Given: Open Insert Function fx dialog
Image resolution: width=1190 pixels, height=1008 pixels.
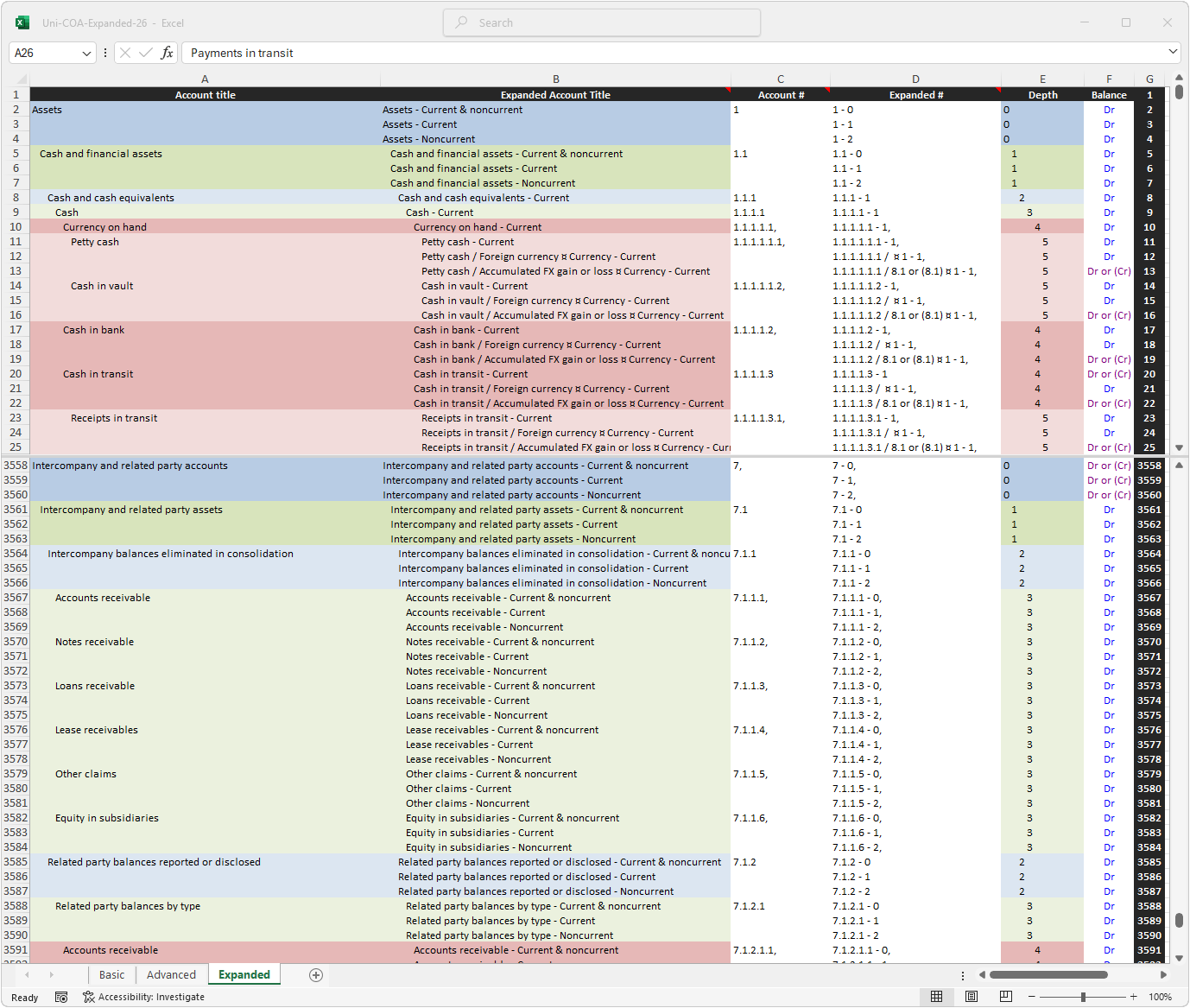Looking at the screenshot, I should click(168, 53).
